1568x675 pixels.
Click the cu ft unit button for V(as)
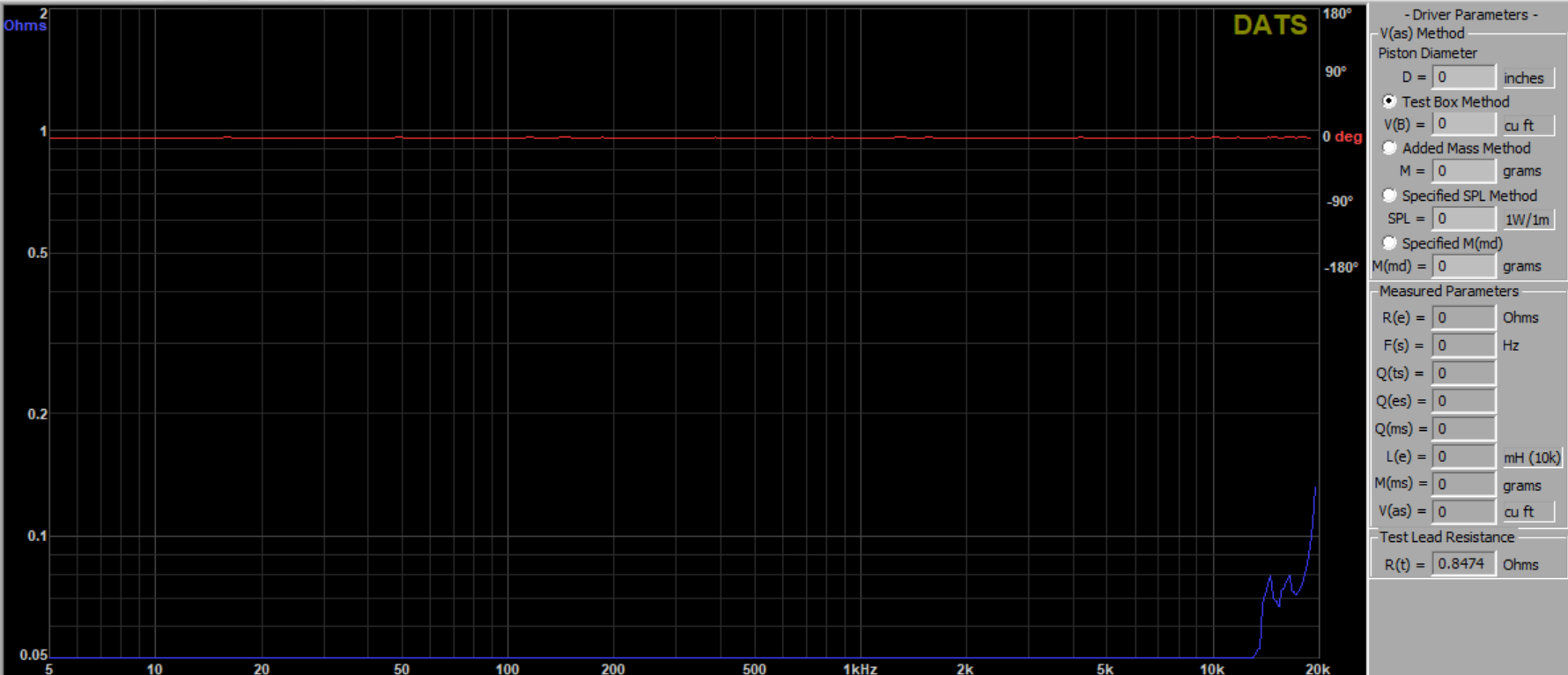coord(1527,512)
